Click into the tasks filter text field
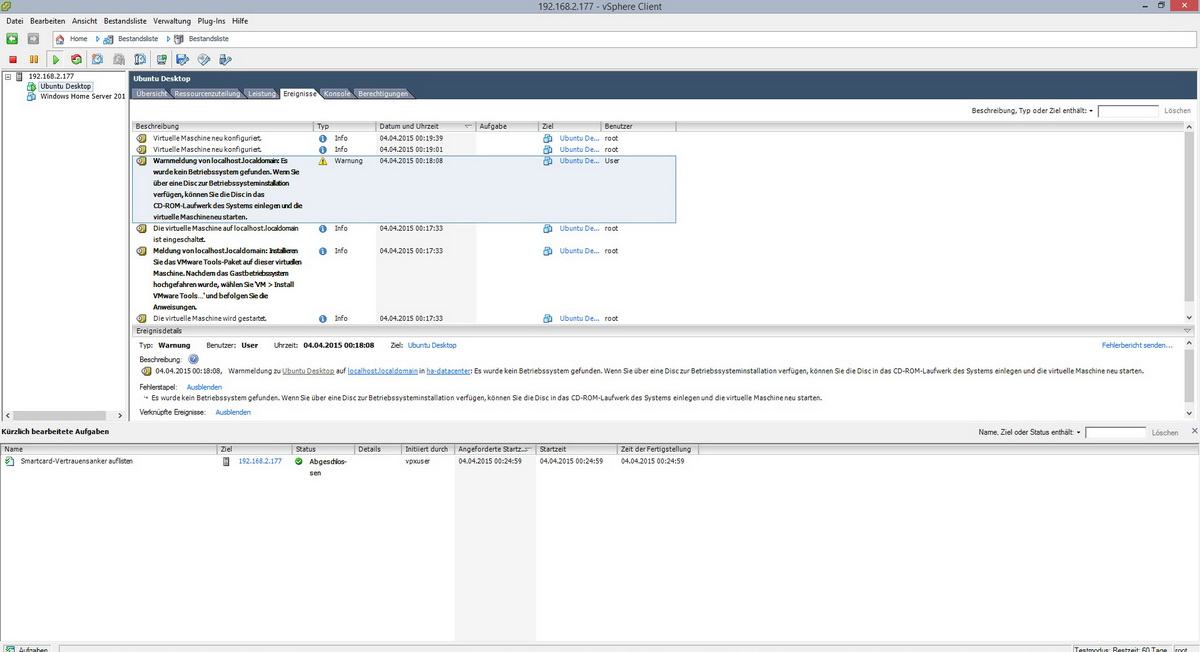The width and height of the screenshot is (1200, 652). coord(1116,433)
